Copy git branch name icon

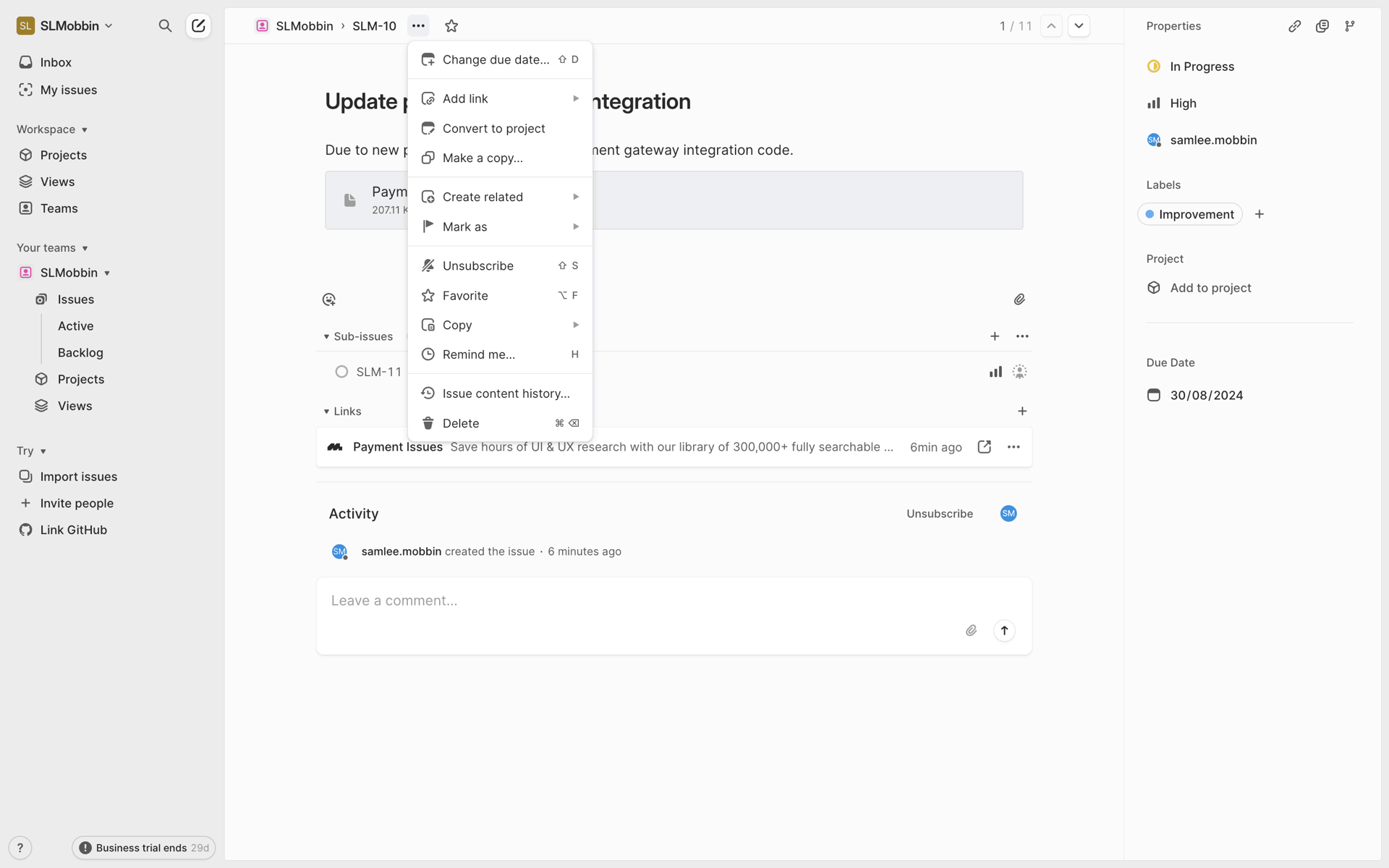tap(1350, 26)
